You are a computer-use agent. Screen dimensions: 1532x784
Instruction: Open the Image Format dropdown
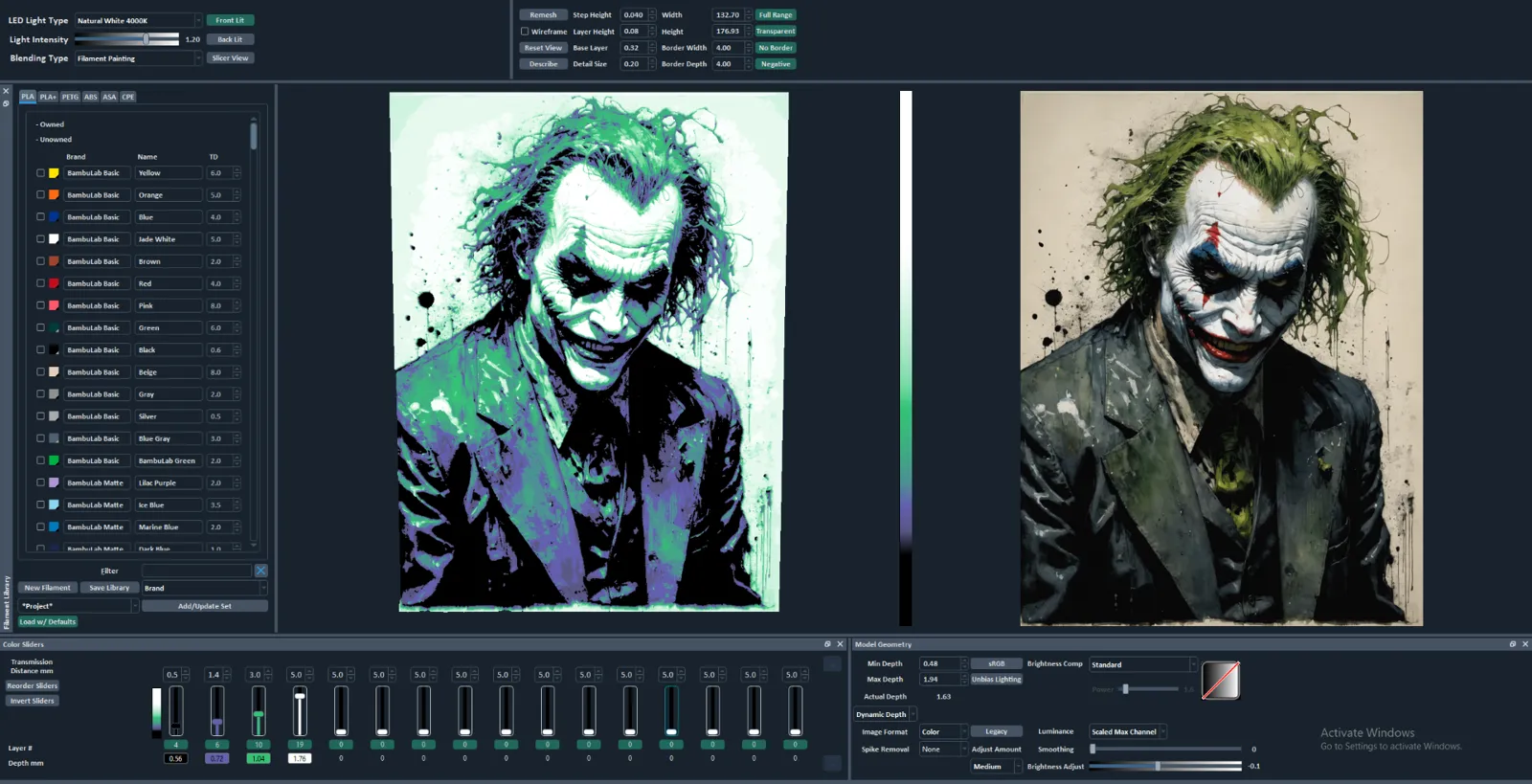click(x=943, y=731)
